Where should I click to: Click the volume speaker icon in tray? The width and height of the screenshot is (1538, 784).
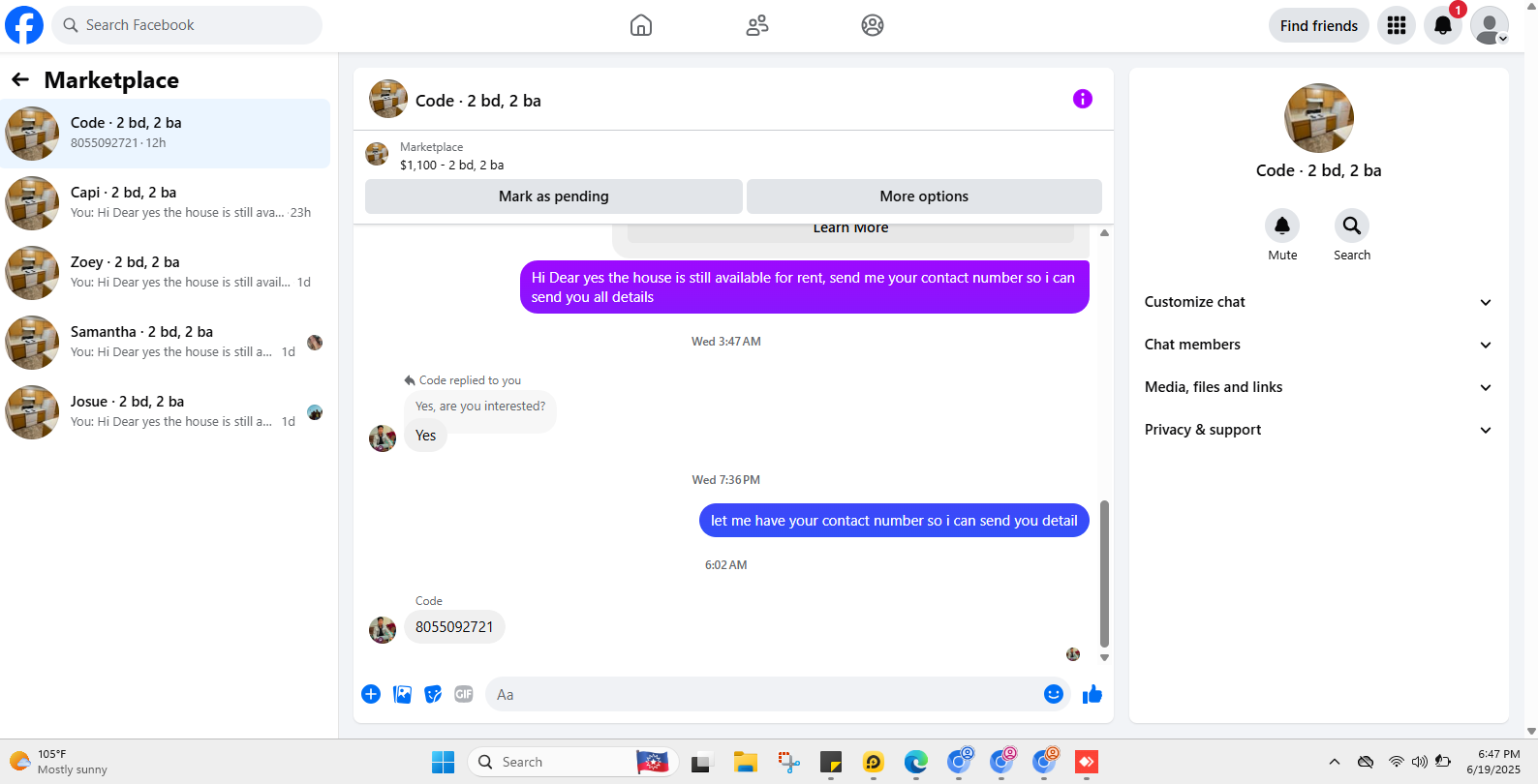[x=1419, y=762]
